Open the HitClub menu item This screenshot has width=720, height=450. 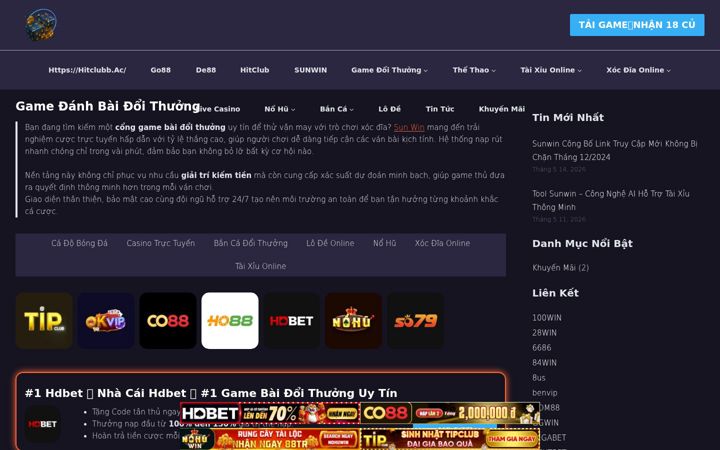pos(254,70)
